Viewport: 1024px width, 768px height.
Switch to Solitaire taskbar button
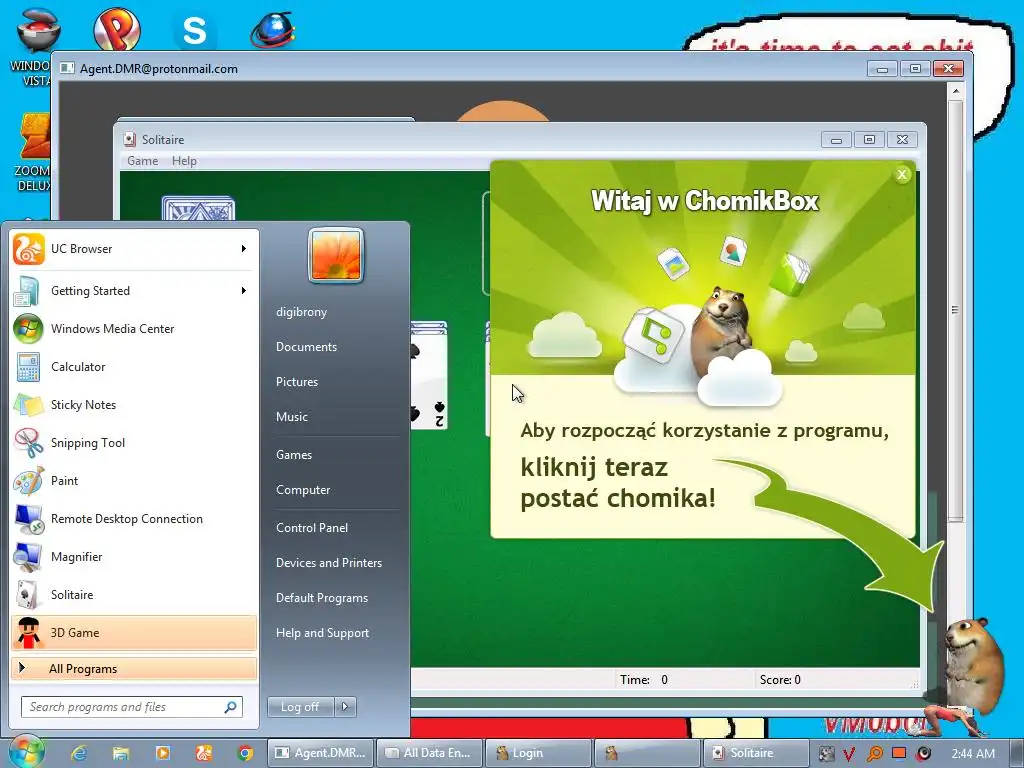[x=754, y=753]
